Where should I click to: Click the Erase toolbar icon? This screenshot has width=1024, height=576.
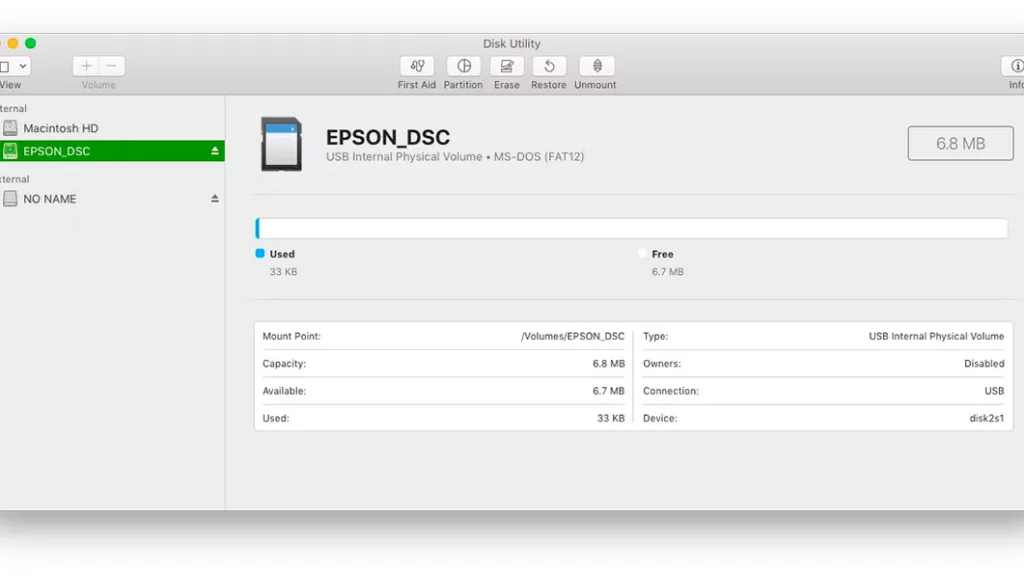507,66
